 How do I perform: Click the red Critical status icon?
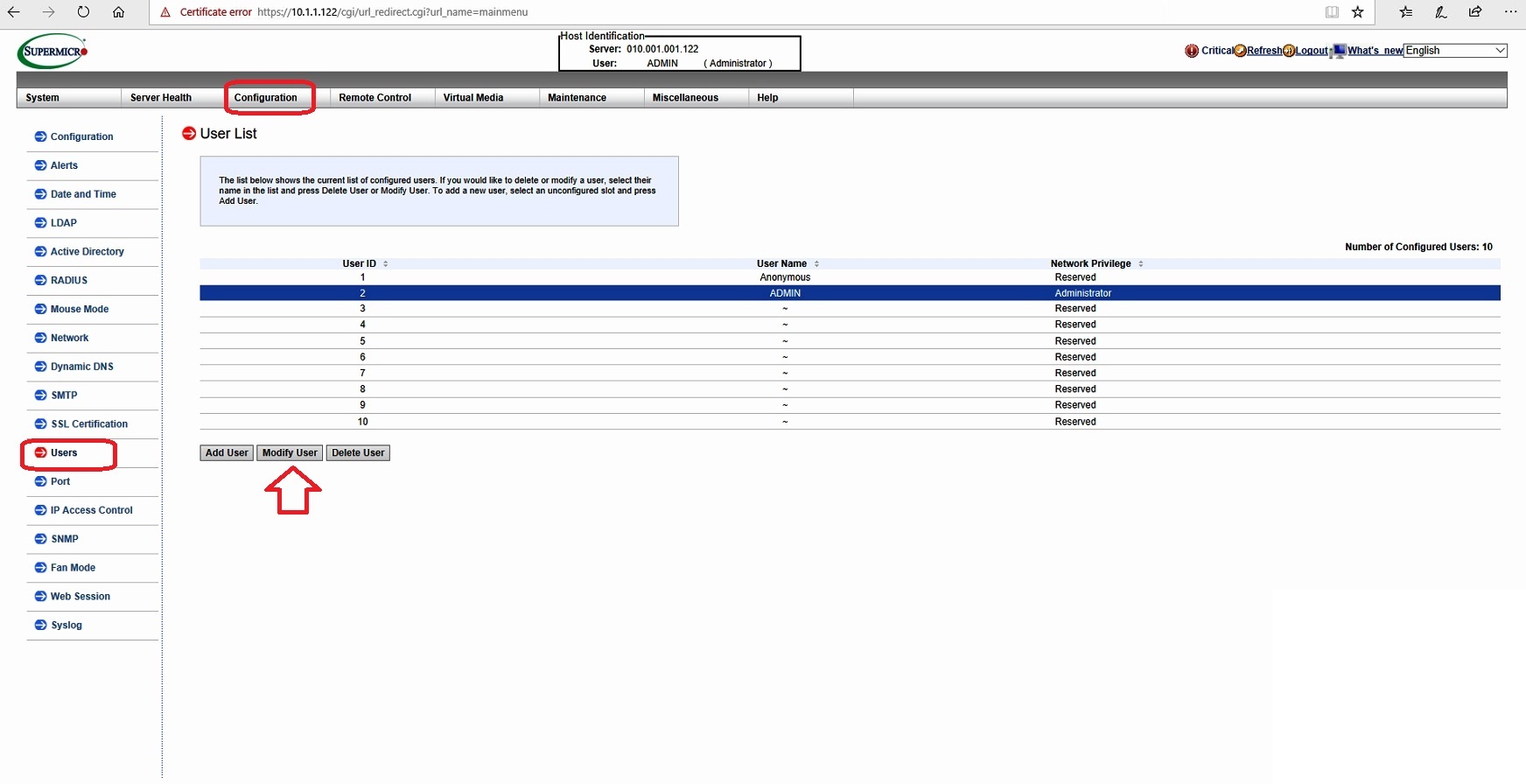click(x=1192, y=51)
